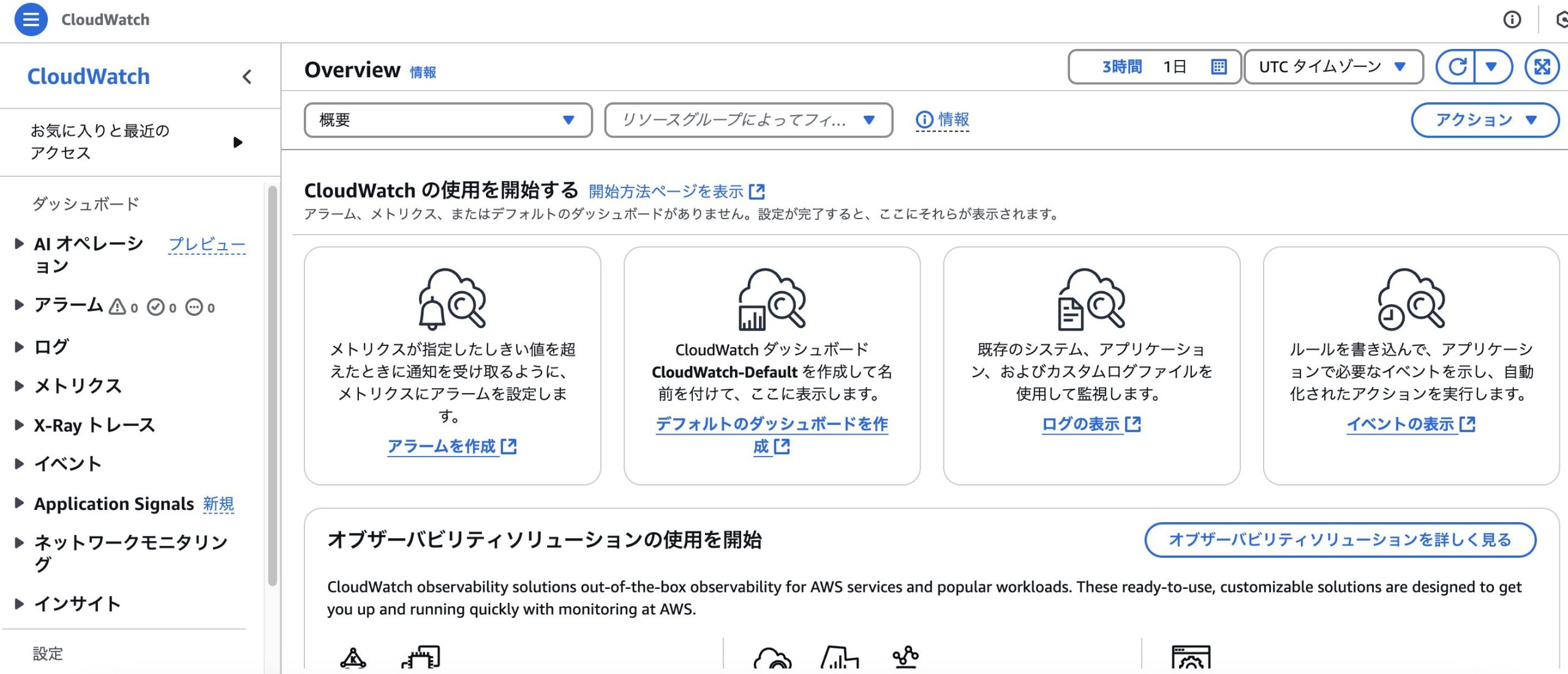
Task: Click the sidebar vertical scrollbar
Action: coord(273,386)
